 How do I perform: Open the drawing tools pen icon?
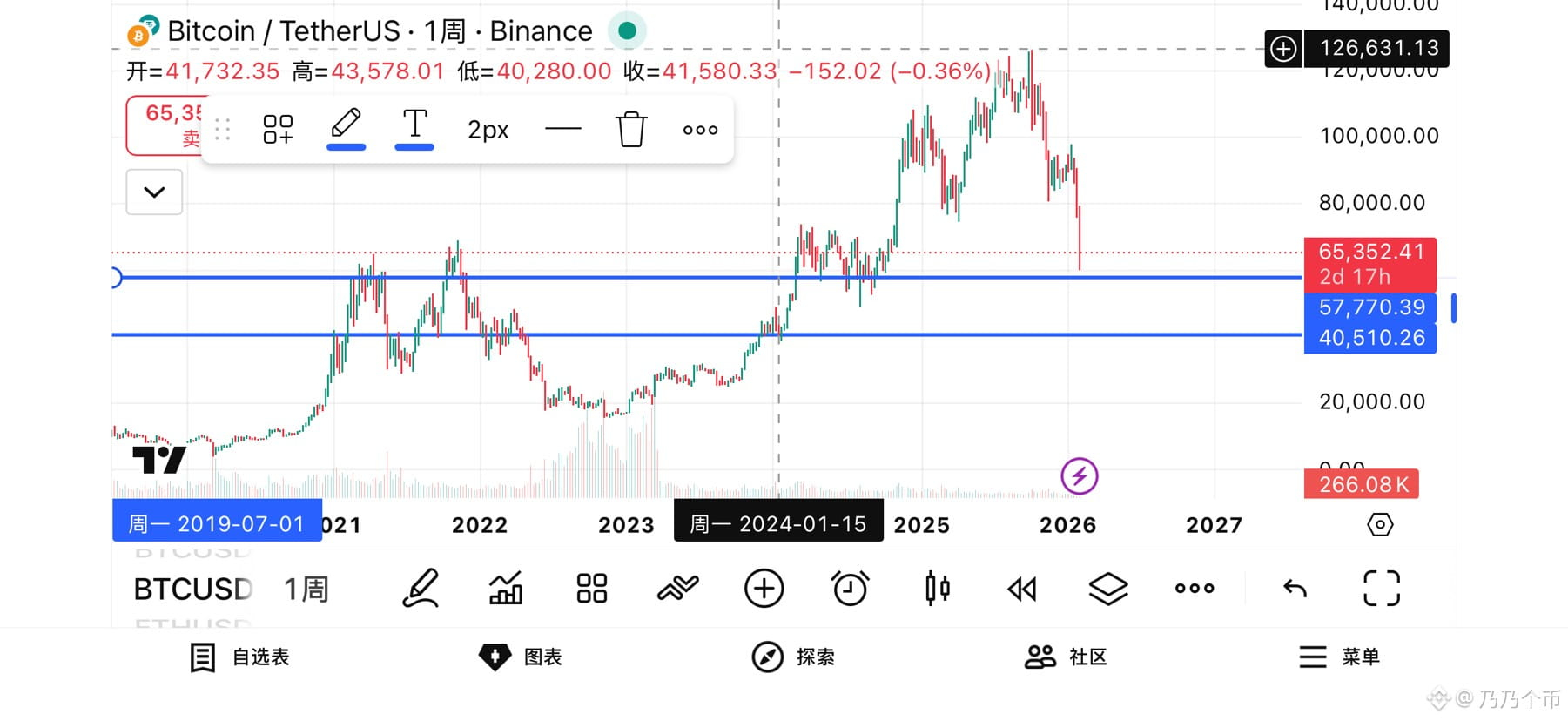coord(421,589)
